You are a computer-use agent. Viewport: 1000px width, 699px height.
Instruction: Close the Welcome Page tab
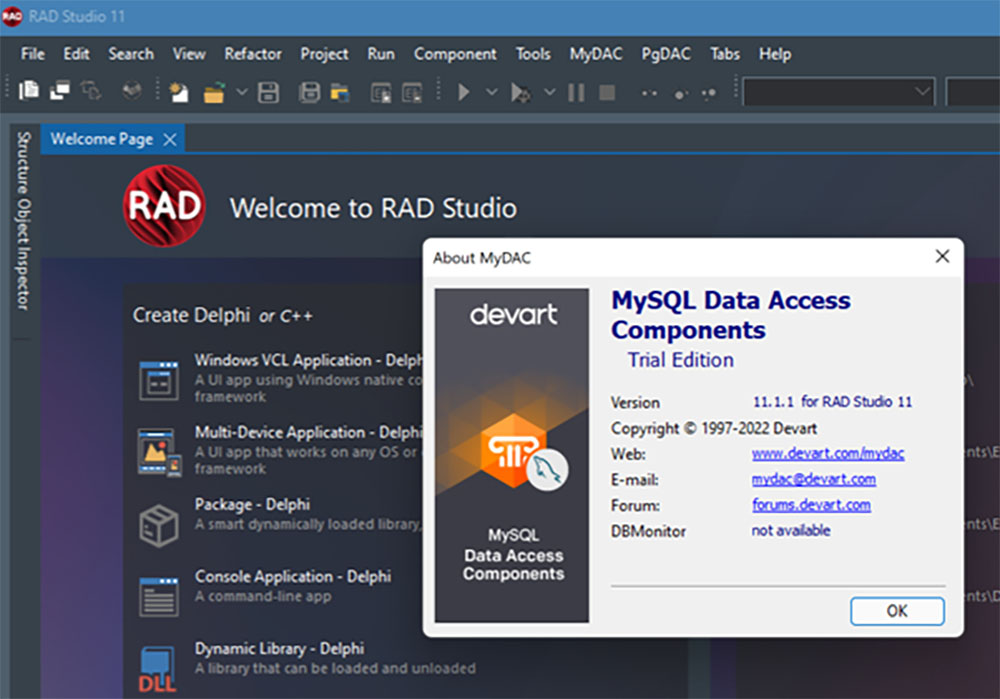point(170,140)
